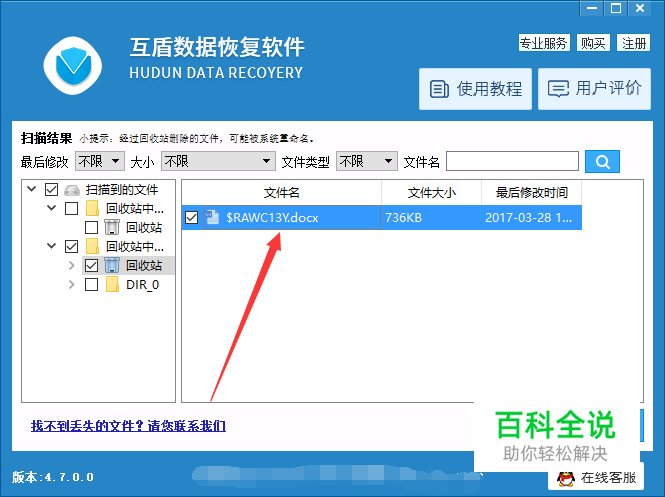
Task: Click the highlighted 回收站 trash bin icon
Action: point(112,265)
